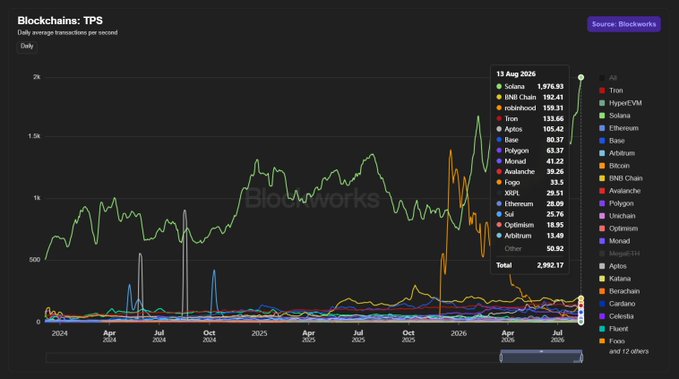679x379 pixels.
Task: Click the Fogo tooltip row 33.5
Action: (530, 182)
